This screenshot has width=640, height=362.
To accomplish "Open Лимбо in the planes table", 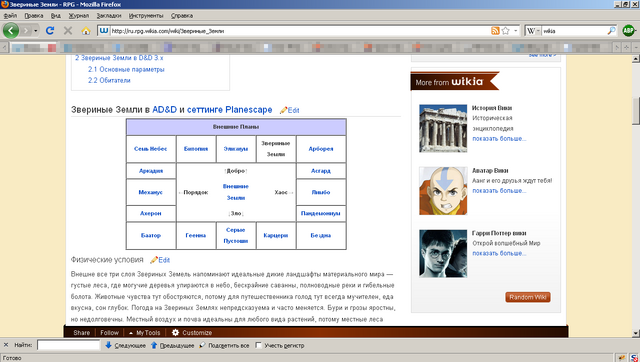I will tap(321, 192).
